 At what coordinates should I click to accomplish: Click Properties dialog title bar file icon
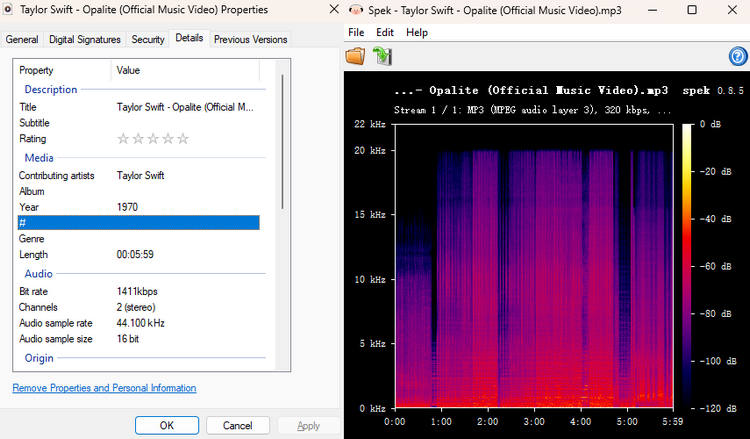pos(8,10)
